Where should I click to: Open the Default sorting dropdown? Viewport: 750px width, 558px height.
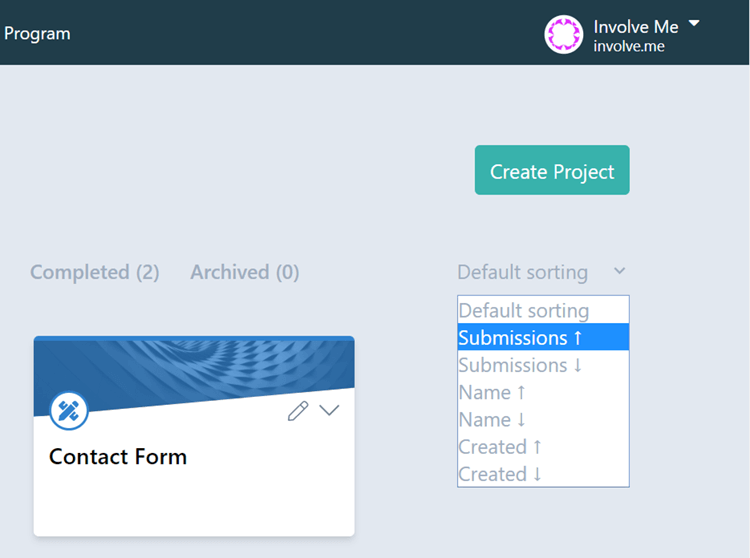pos(542,272)
